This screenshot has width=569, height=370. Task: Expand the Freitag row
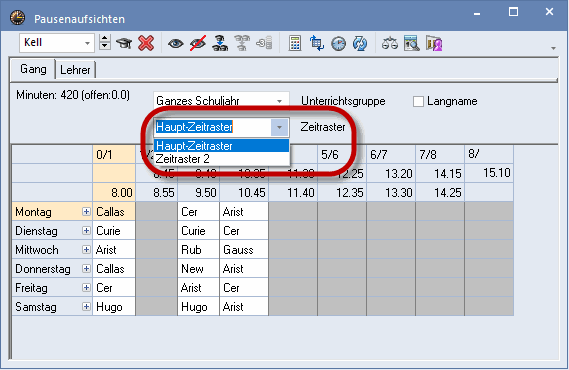tap(86, 288)
